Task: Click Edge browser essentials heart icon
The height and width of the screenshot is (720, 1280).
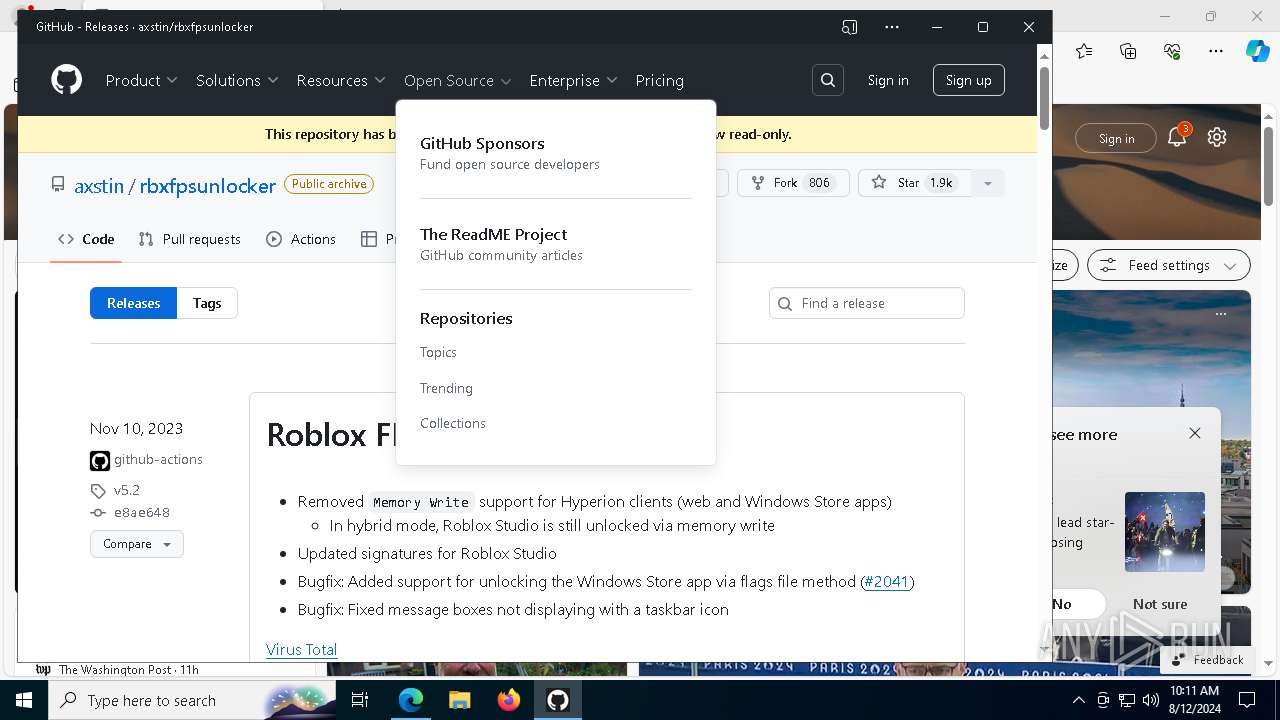Action: (x=1172, y=51)
